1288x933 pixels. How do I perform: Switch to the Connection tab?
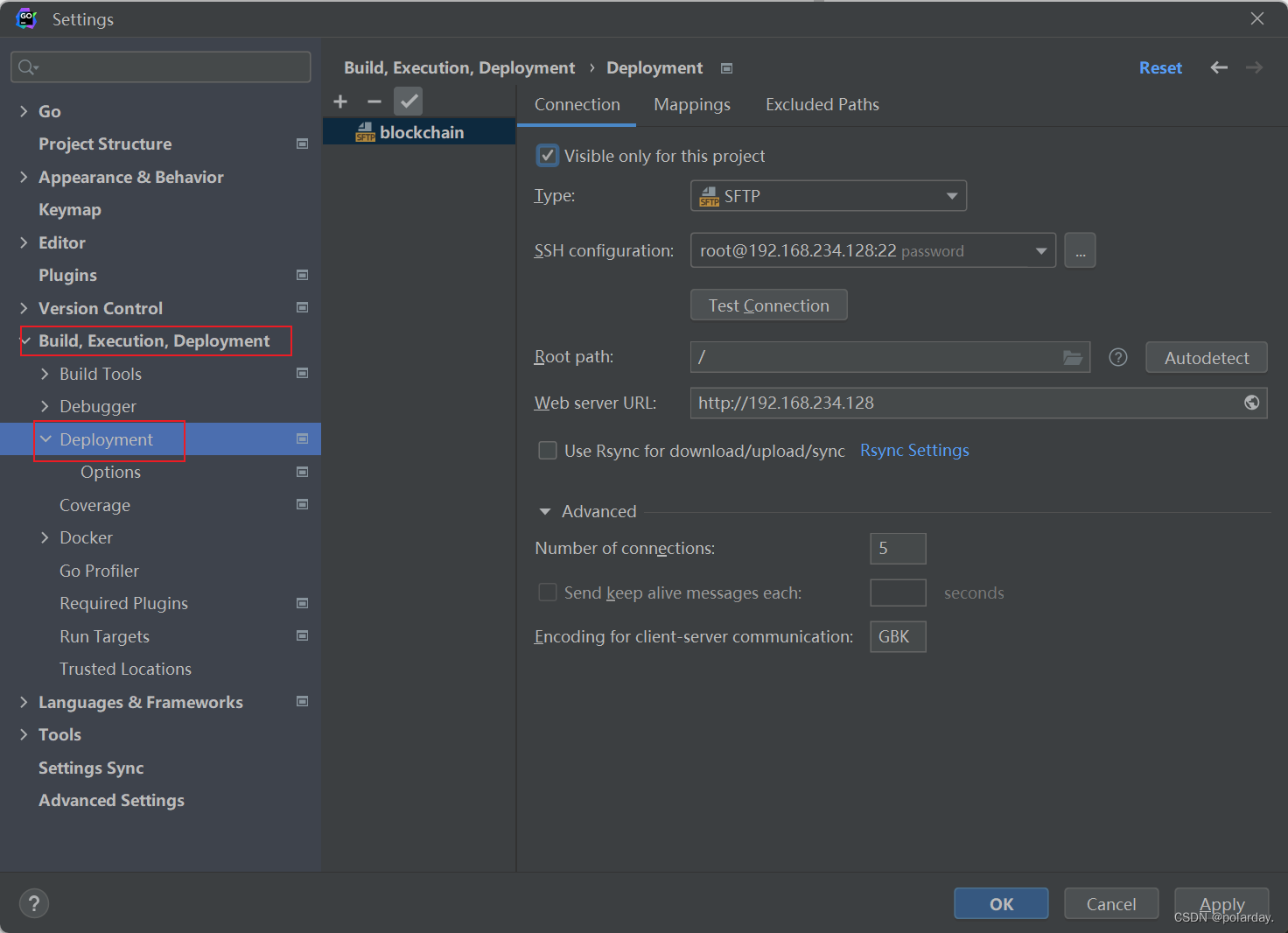(x=577, y=105)
